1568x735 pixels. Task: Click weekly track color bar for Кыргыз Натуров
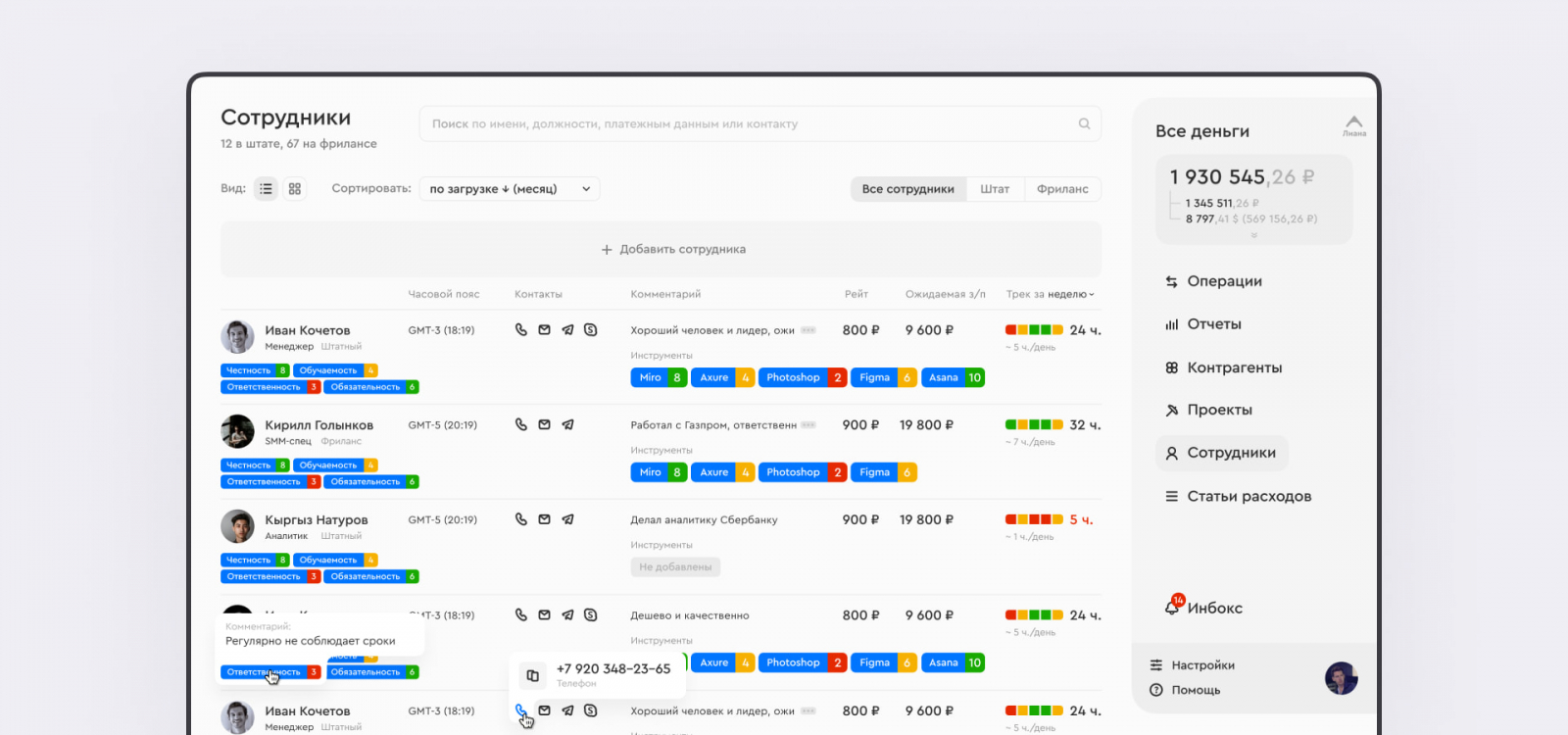(1034, 519)
